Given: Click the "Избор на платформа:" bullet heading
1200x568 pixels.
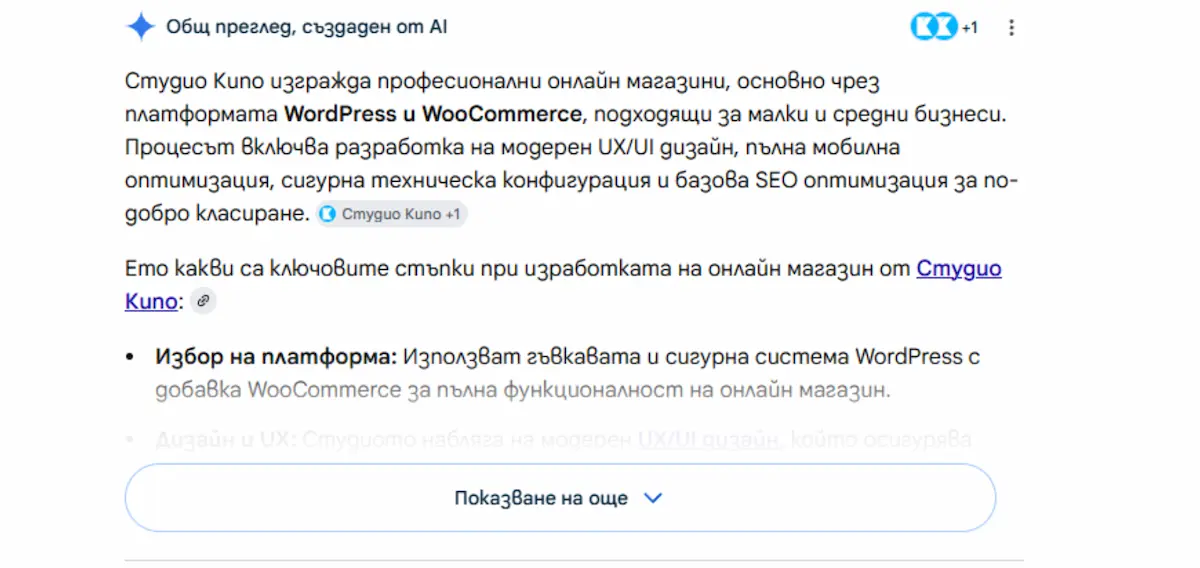Looking at the screenshot, I should coord(276,357).
